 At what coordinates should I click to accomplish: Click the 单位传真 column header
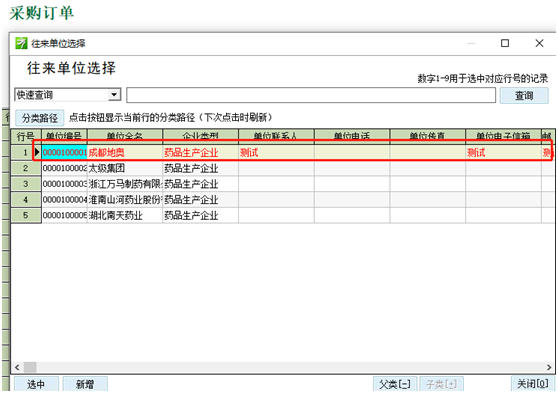point(427,136)
